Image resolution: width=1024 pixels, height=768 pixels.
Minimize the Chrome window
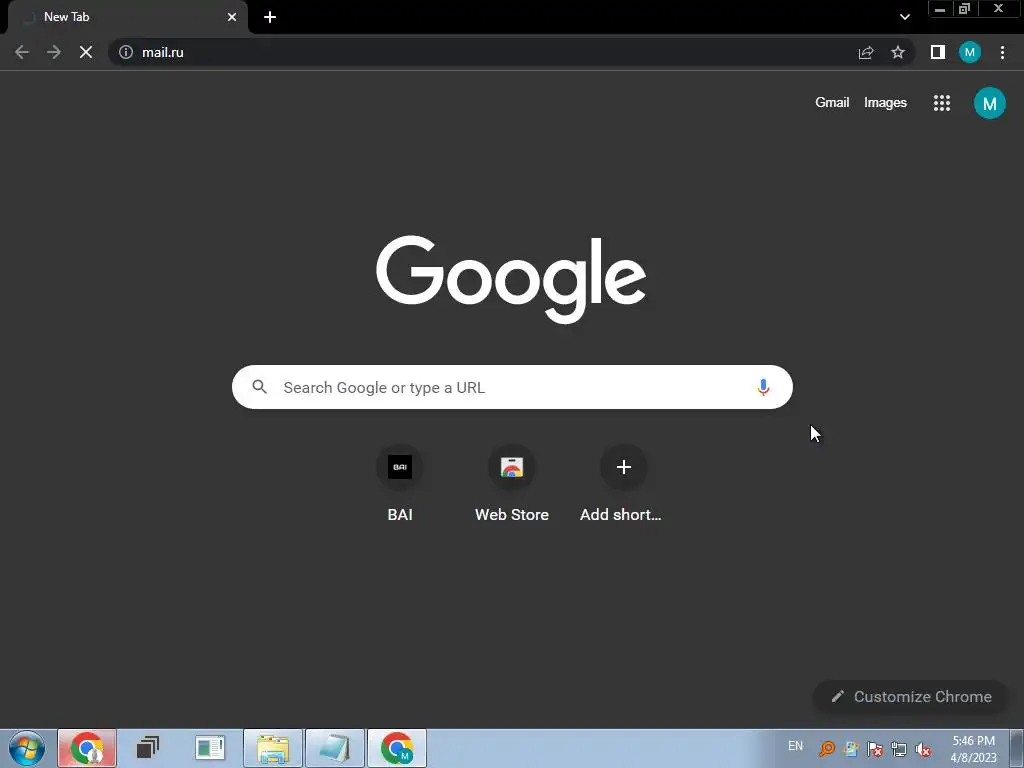pyautogui.click(x=940, y=9)
